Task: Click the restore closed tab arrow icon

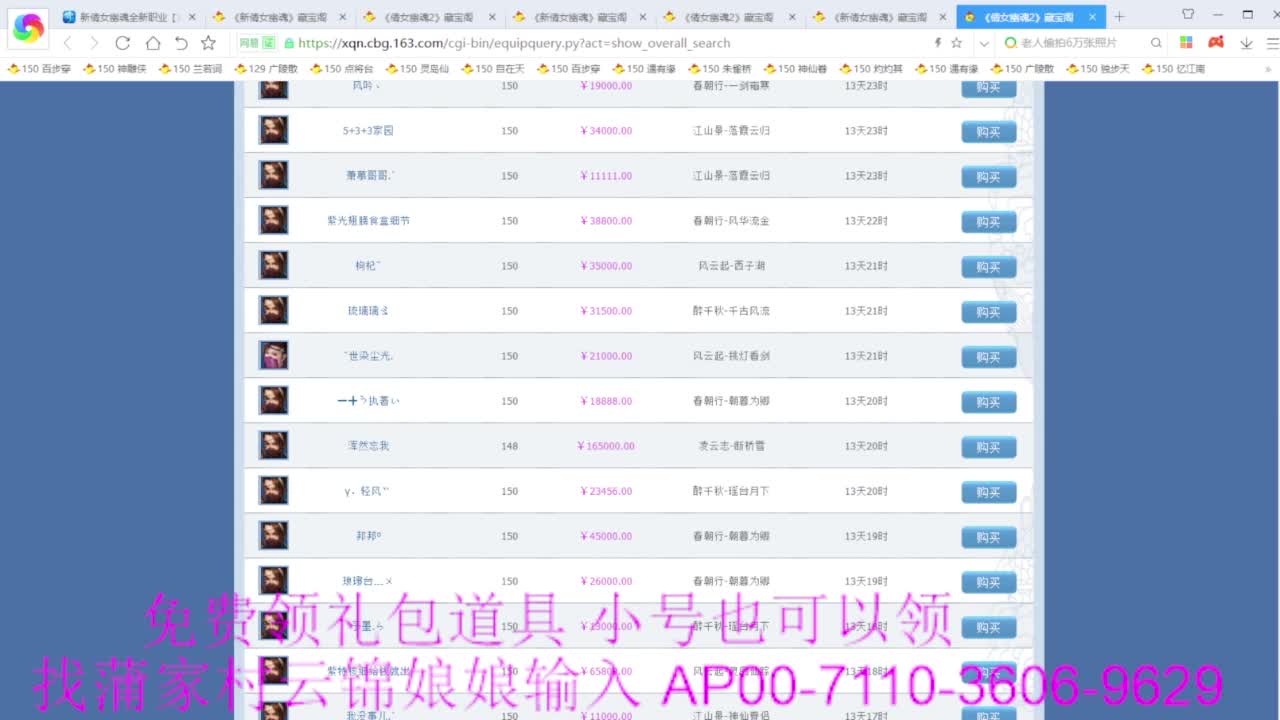Action: point(181,44)
